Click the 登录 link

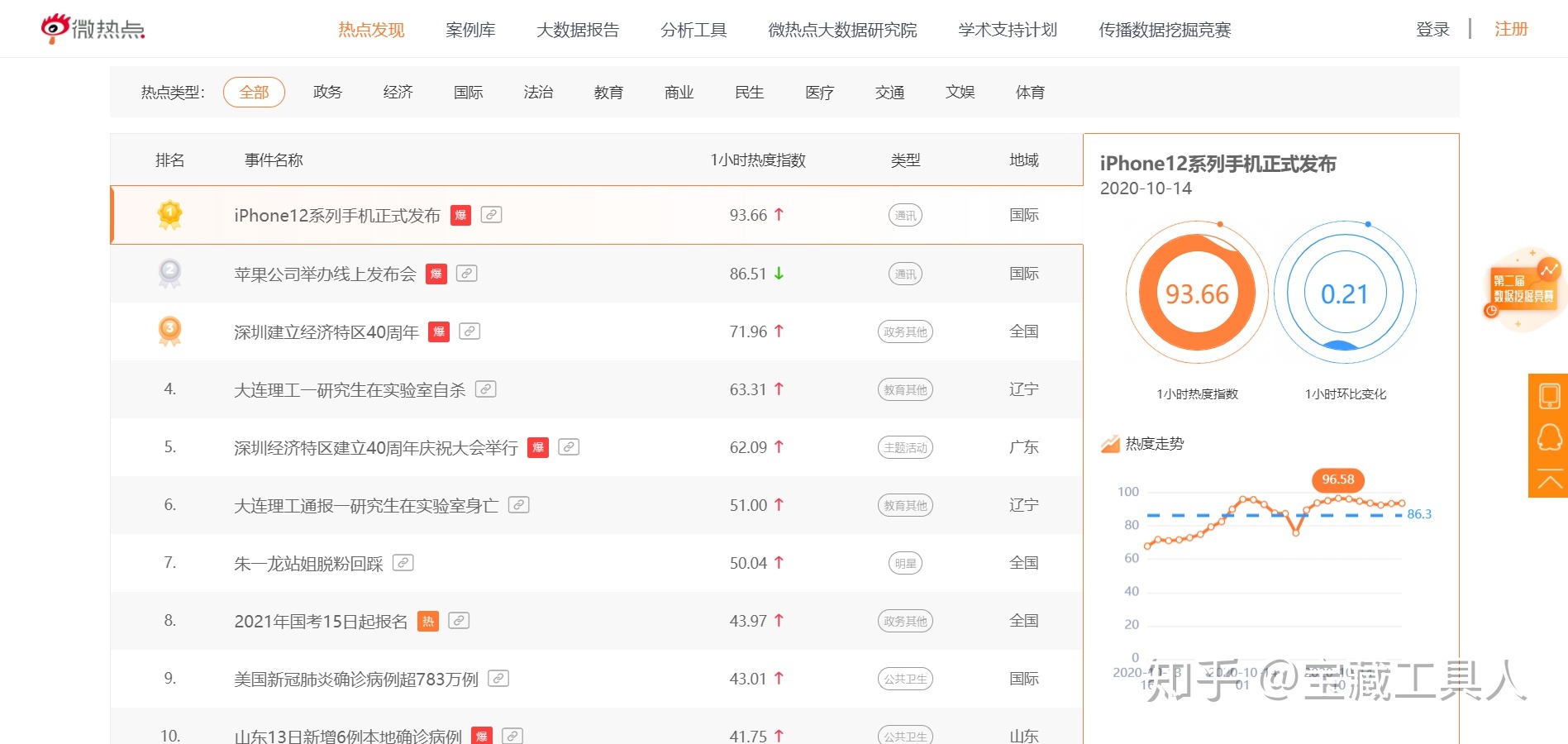click(x=1432, y=30)
